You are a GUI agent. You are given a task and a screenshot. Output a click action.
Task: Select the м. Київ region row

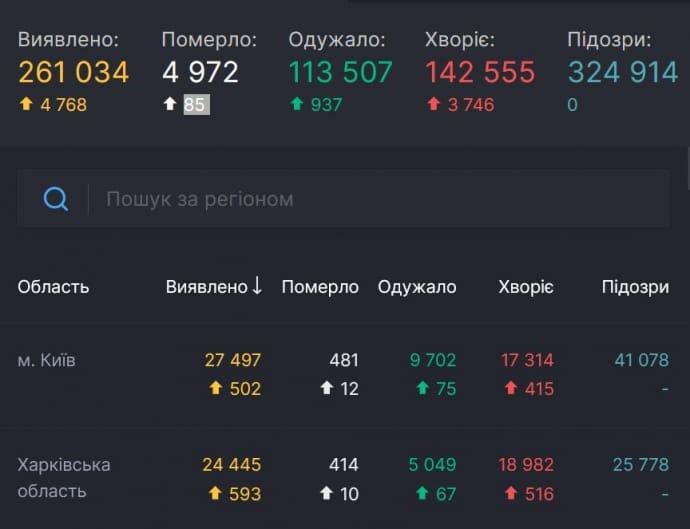pos(46,360)
